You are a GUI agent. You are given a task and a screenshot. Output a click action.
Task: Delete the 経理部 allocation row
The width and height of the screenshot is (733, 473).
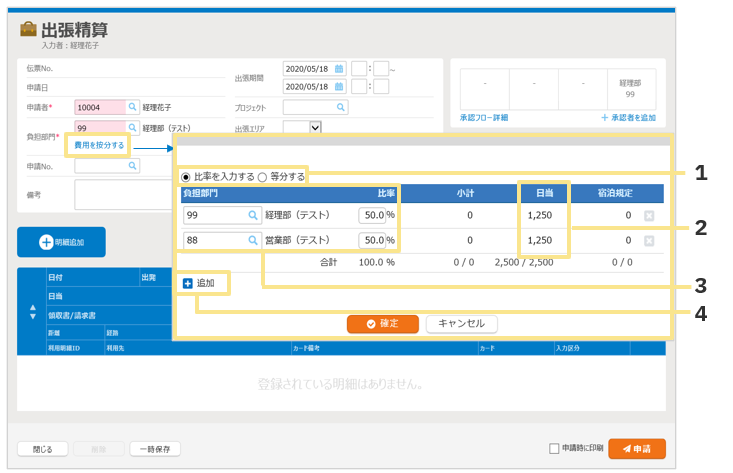tap(649, 215)
